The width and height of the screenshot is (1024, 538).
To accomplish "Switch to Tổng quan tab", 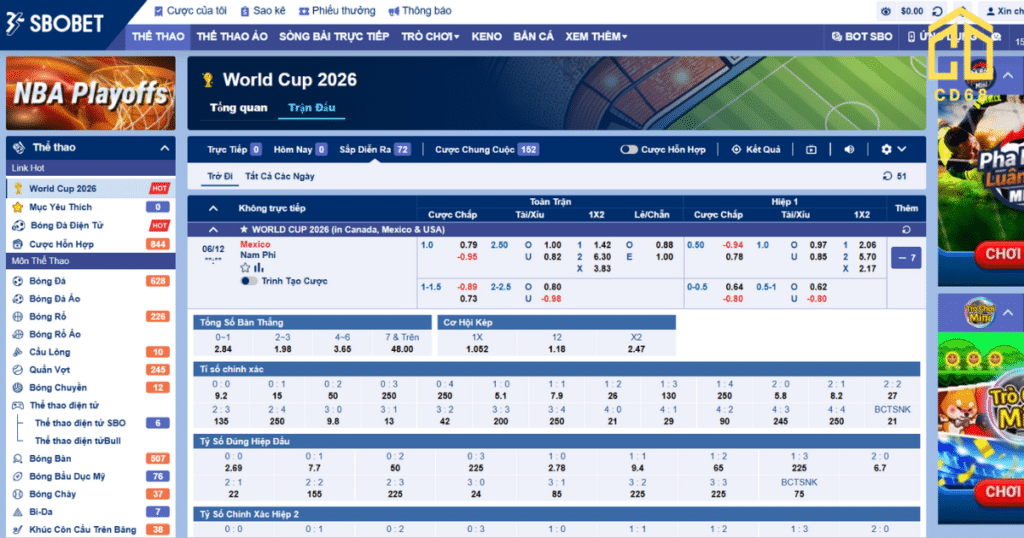I will [238, 108].
